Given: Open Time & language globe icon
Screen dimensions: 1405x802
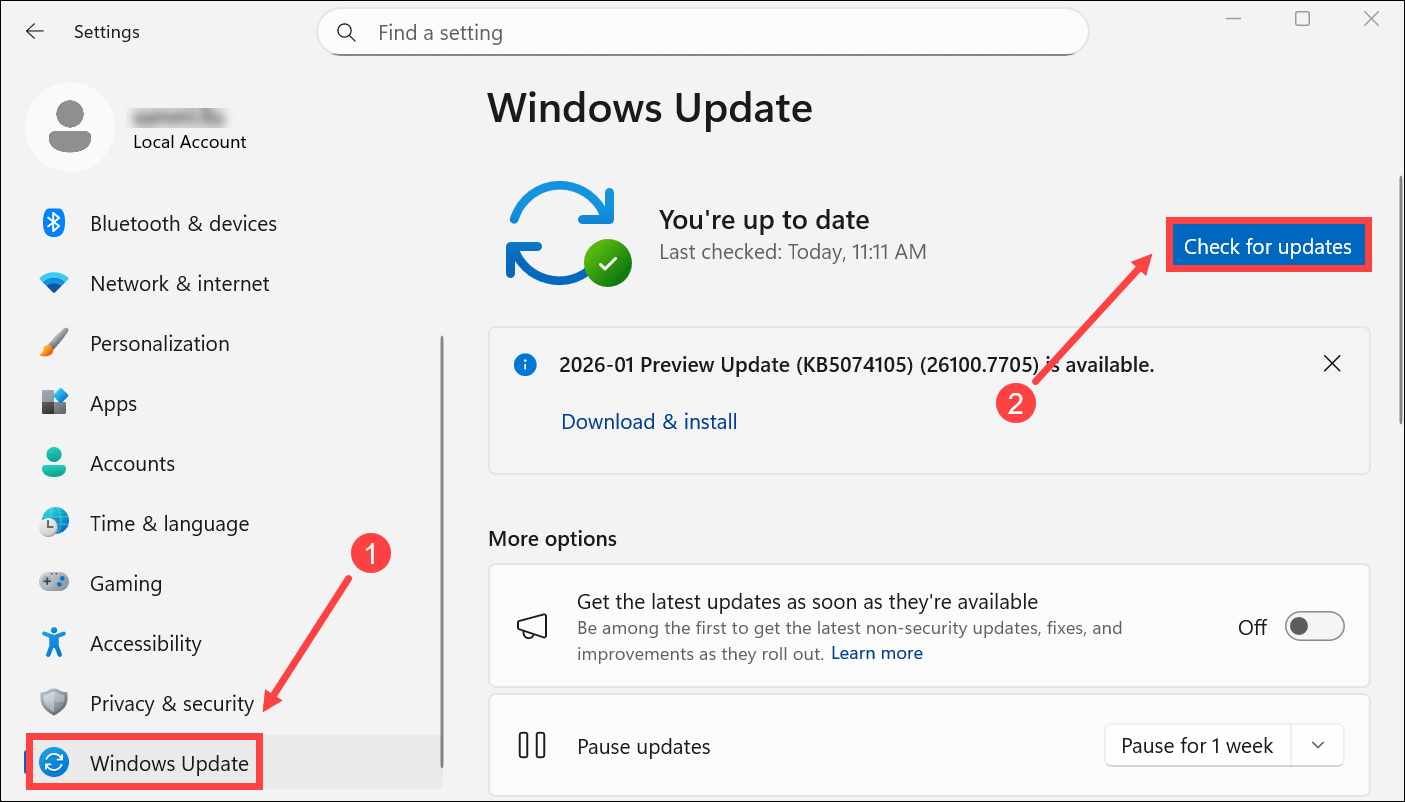Looking at the screenshot, I should [54, 523].
